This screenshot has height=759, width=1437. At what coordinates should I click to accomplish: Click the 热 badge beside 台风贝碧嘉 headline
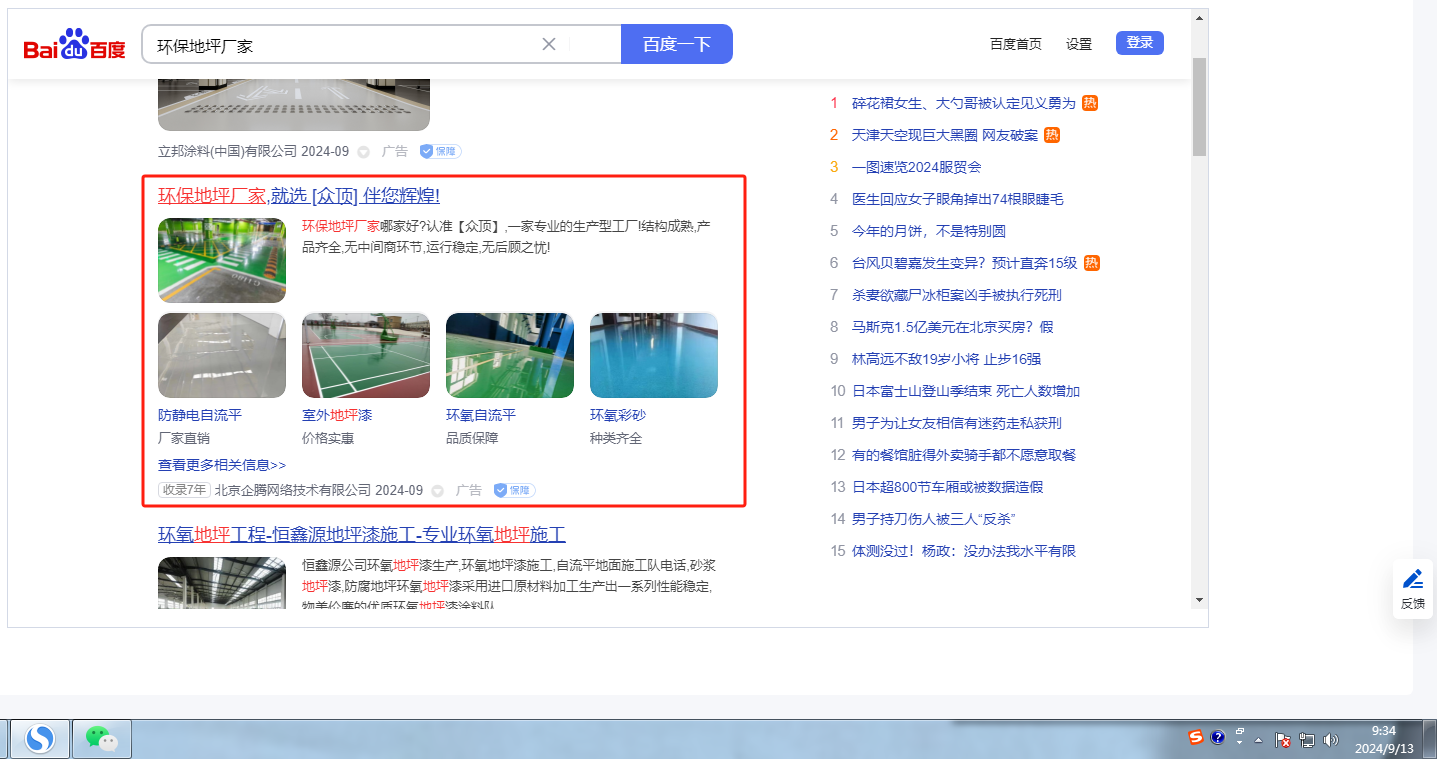1092,263
